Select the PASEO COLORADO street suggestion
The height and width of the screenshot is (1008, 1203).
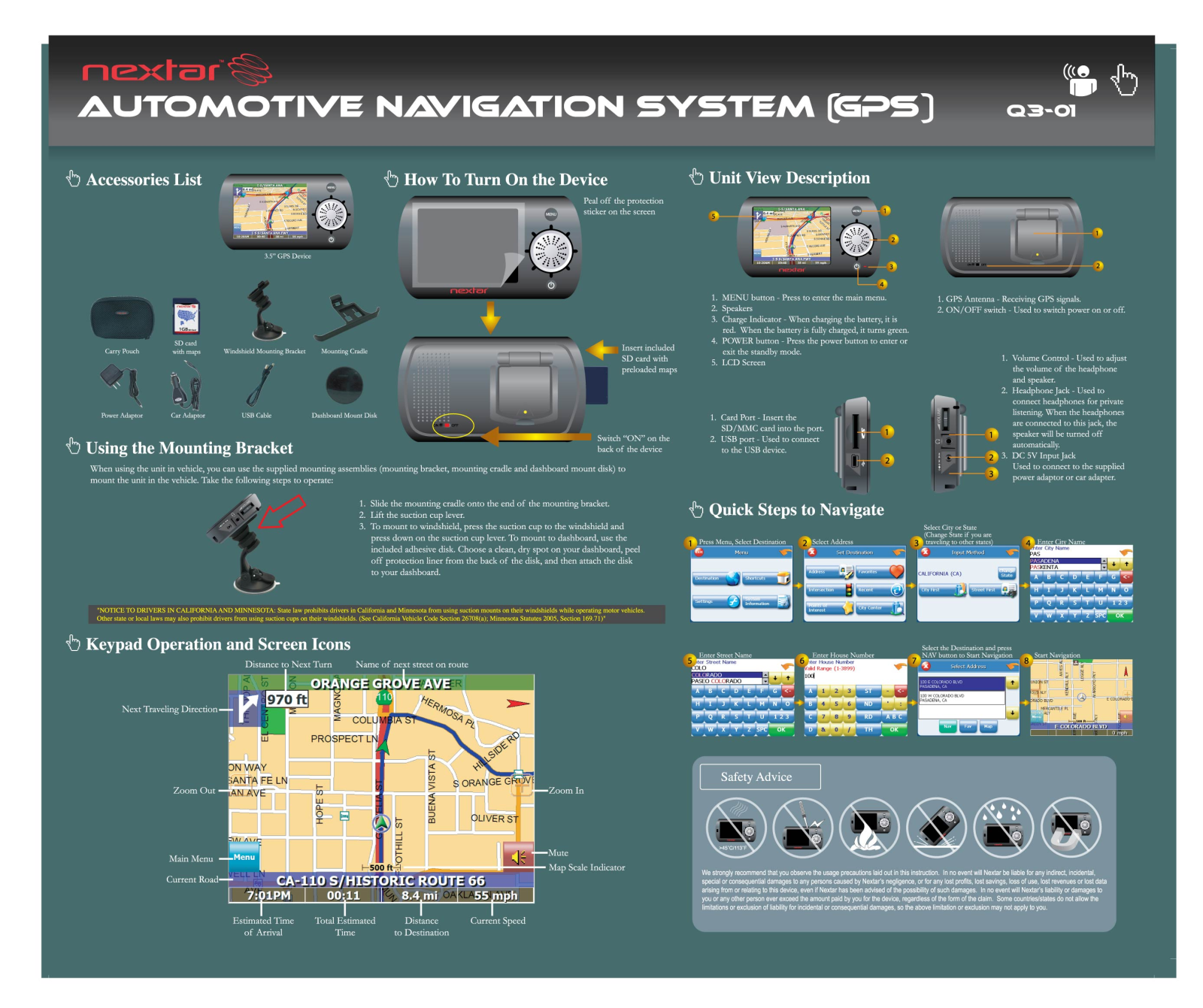(727, 681)
